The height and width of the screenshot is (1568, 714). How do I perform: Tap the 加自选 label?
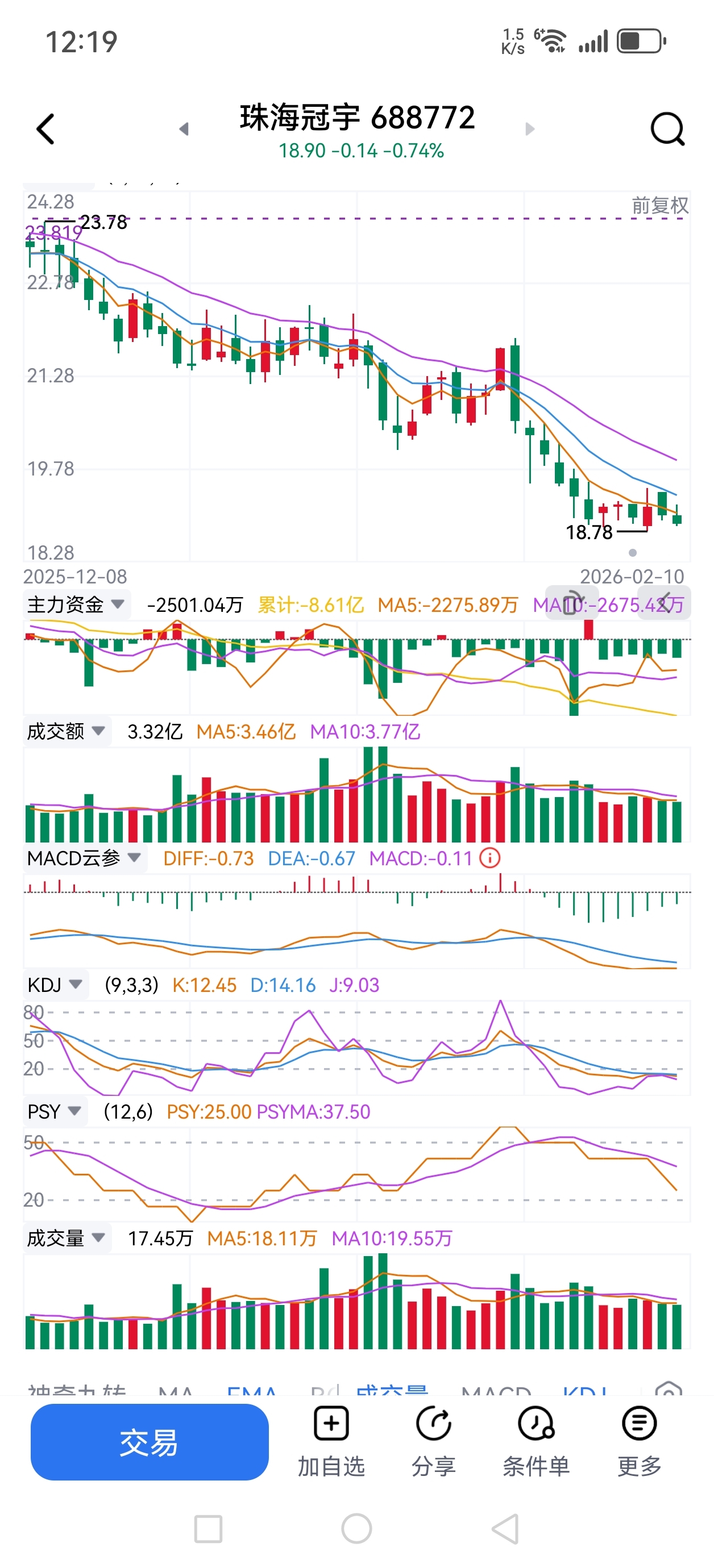[331, 1467]
